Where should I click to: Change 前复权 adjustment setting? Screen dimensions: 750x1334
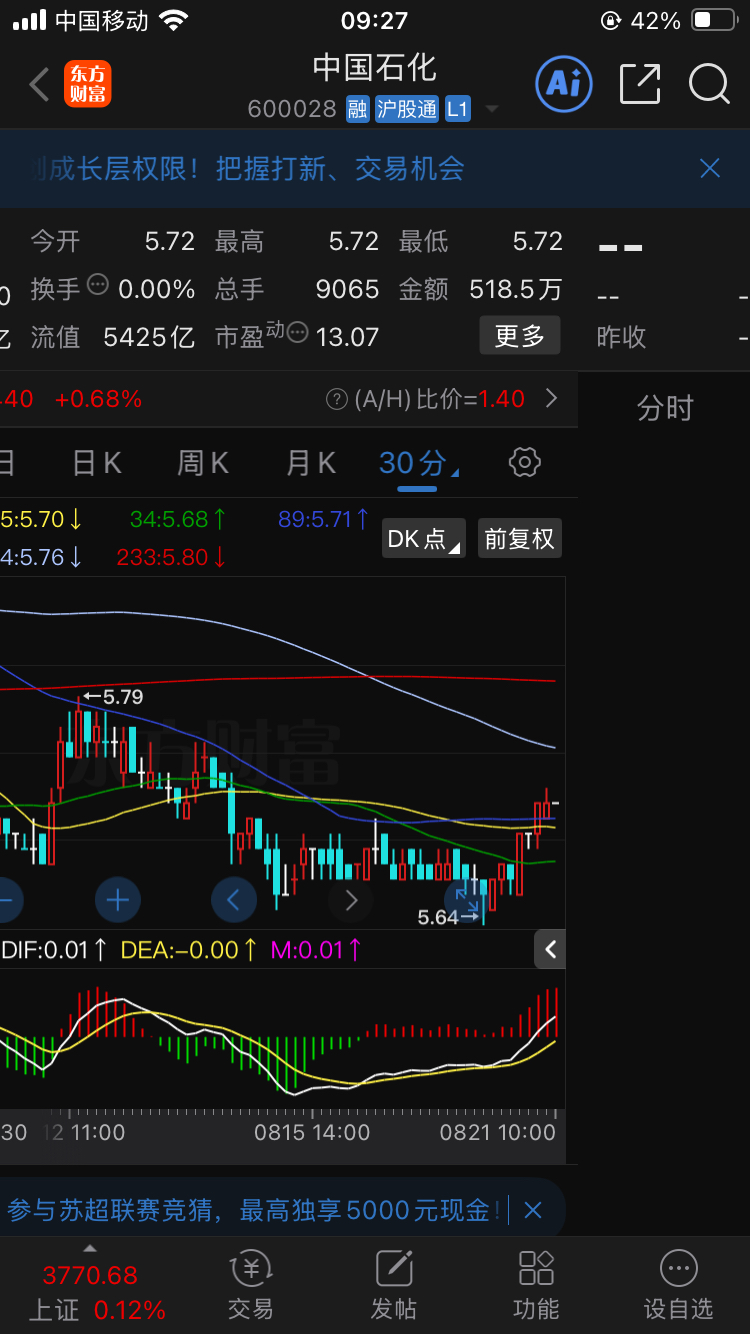point(519,538)
